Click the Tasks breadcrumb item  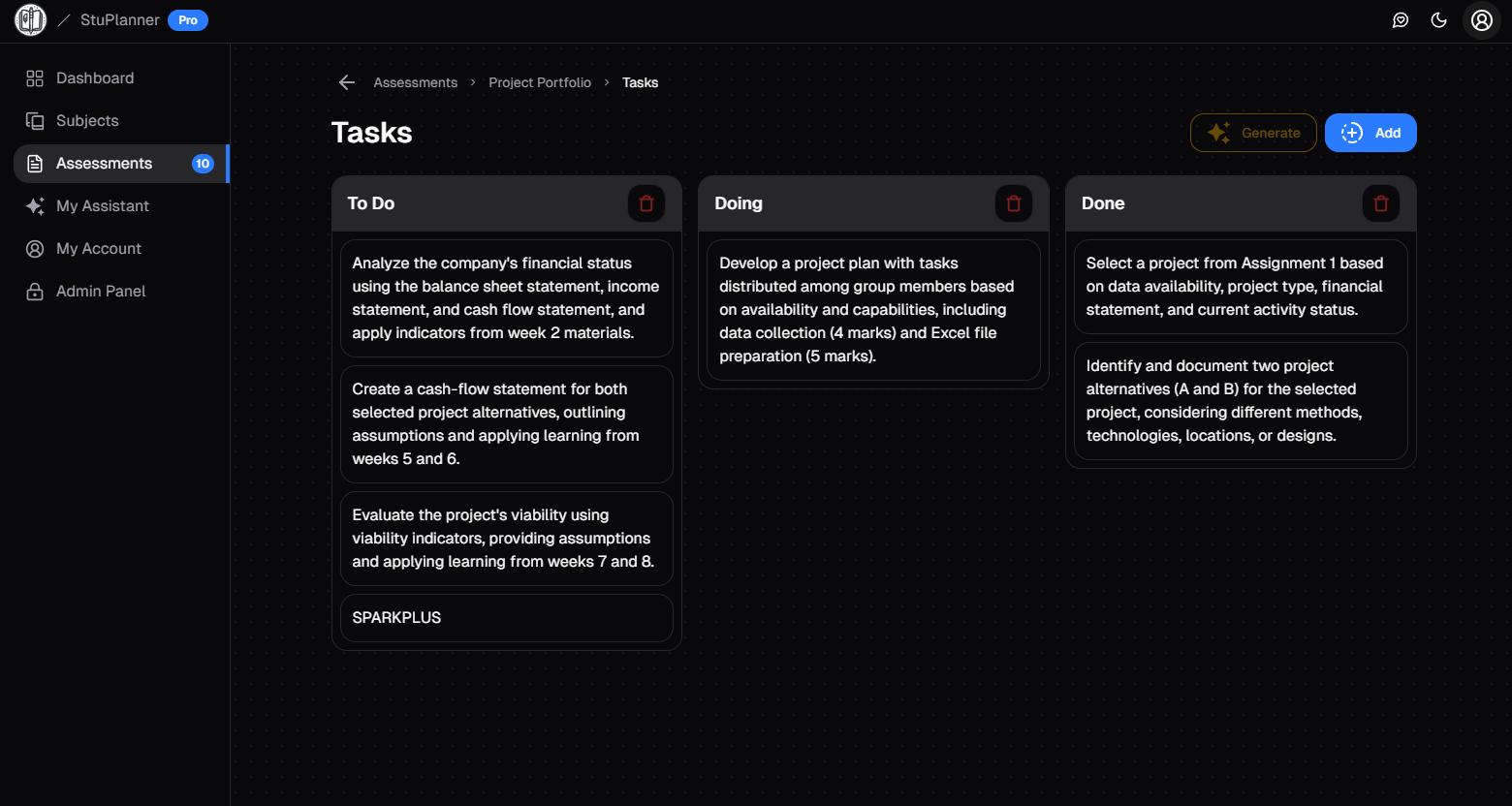click(x=640, y=82)
